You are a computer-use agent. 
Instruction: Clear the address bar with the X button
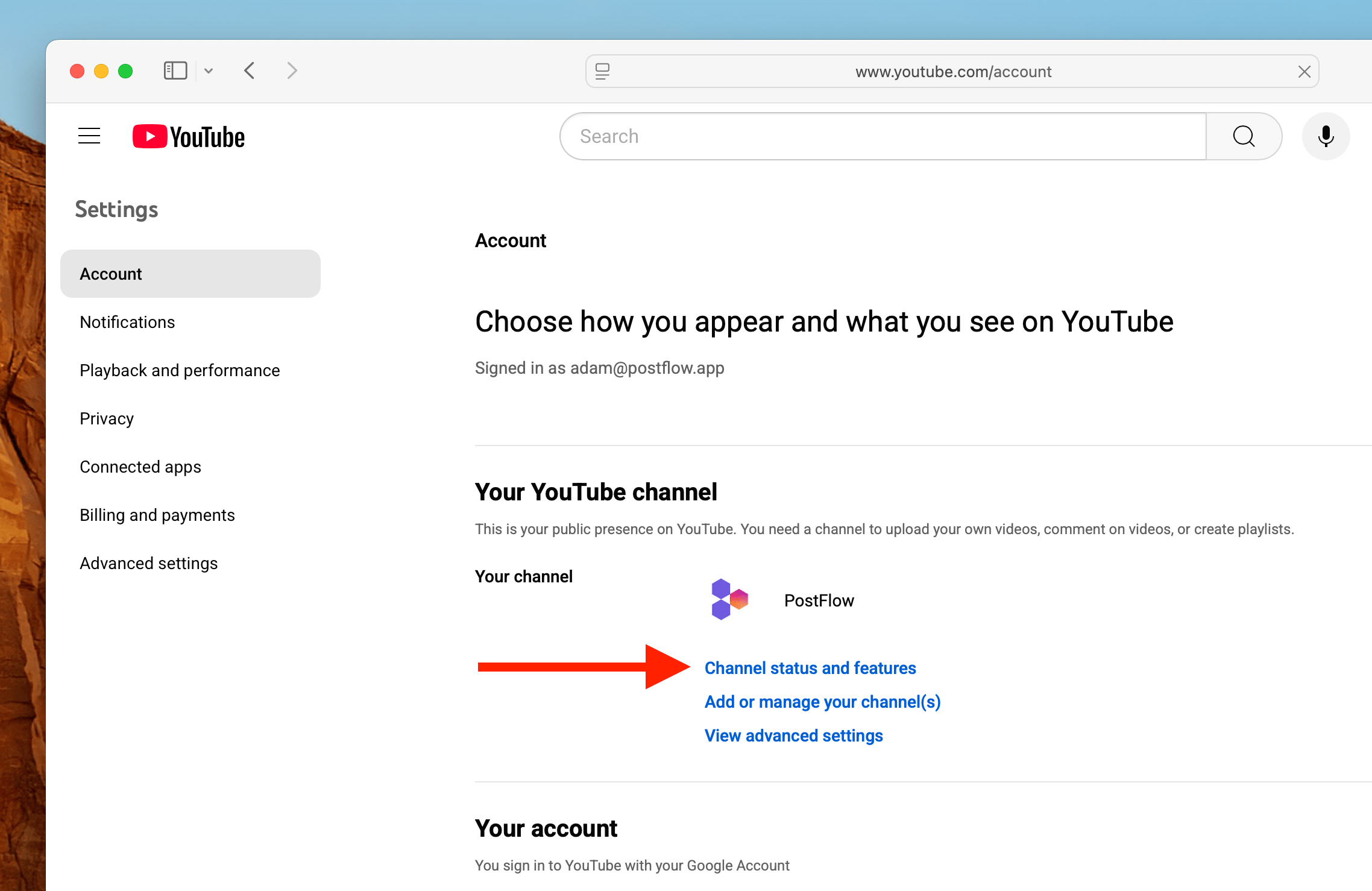click(x=1304, y=71)
